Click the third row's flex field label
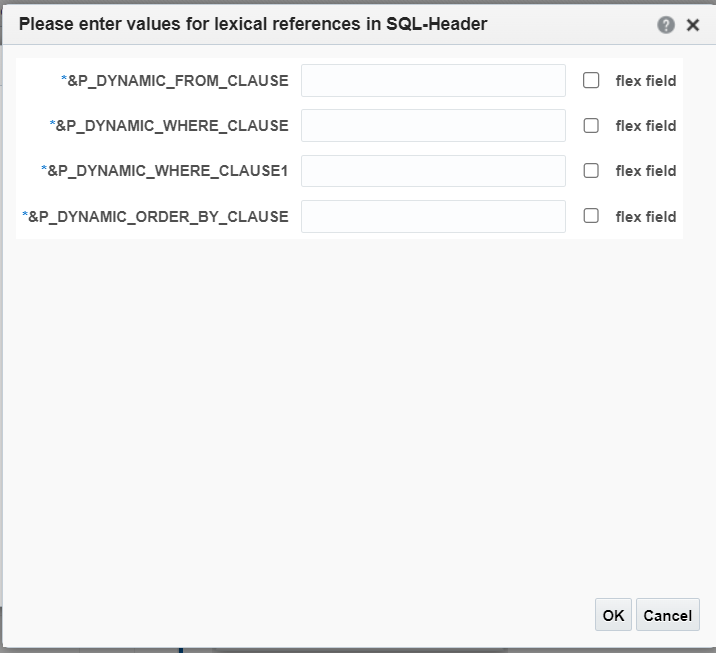 click(646, 171)
